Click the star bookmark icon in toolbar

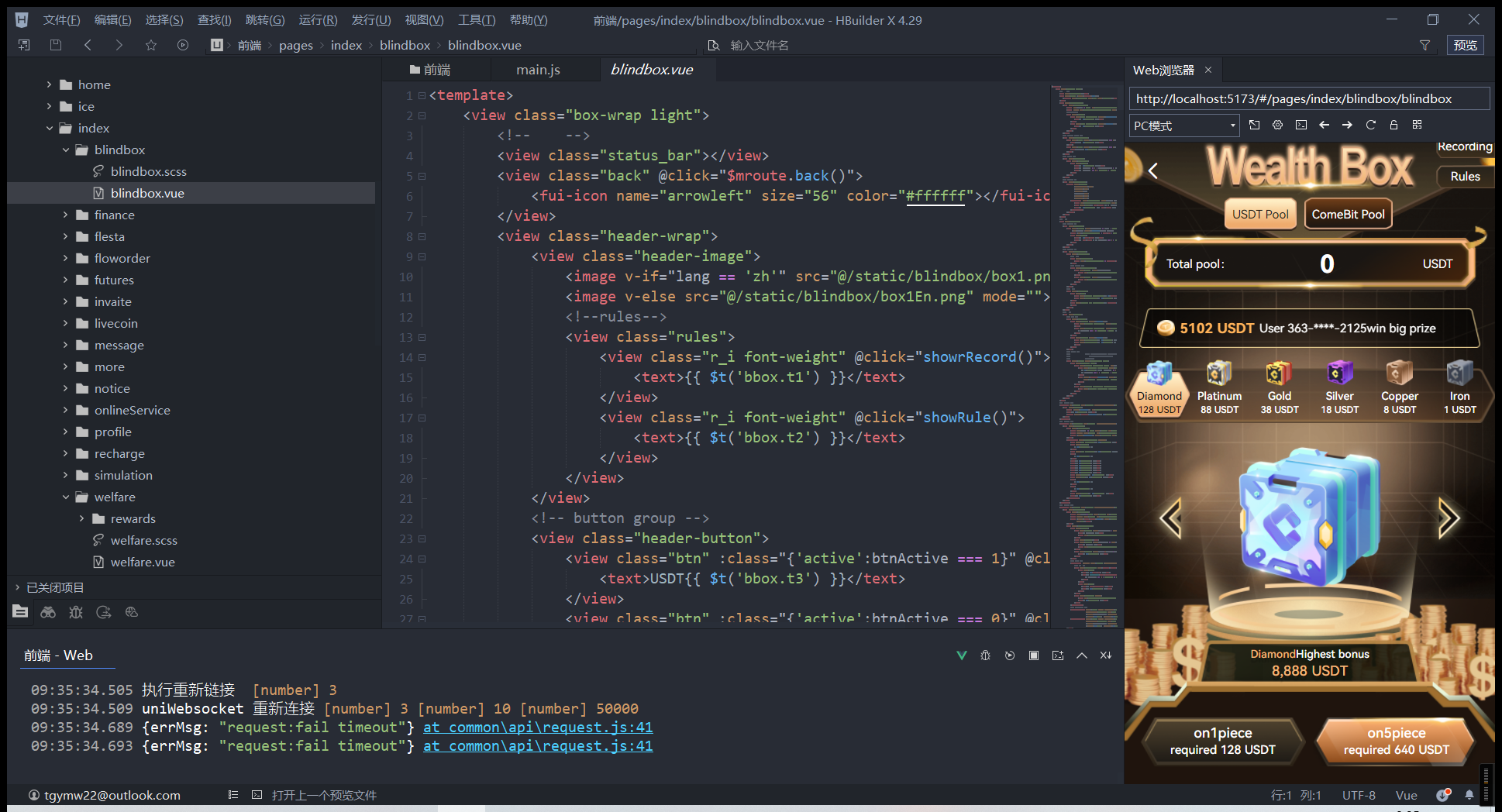pos(151,45)
